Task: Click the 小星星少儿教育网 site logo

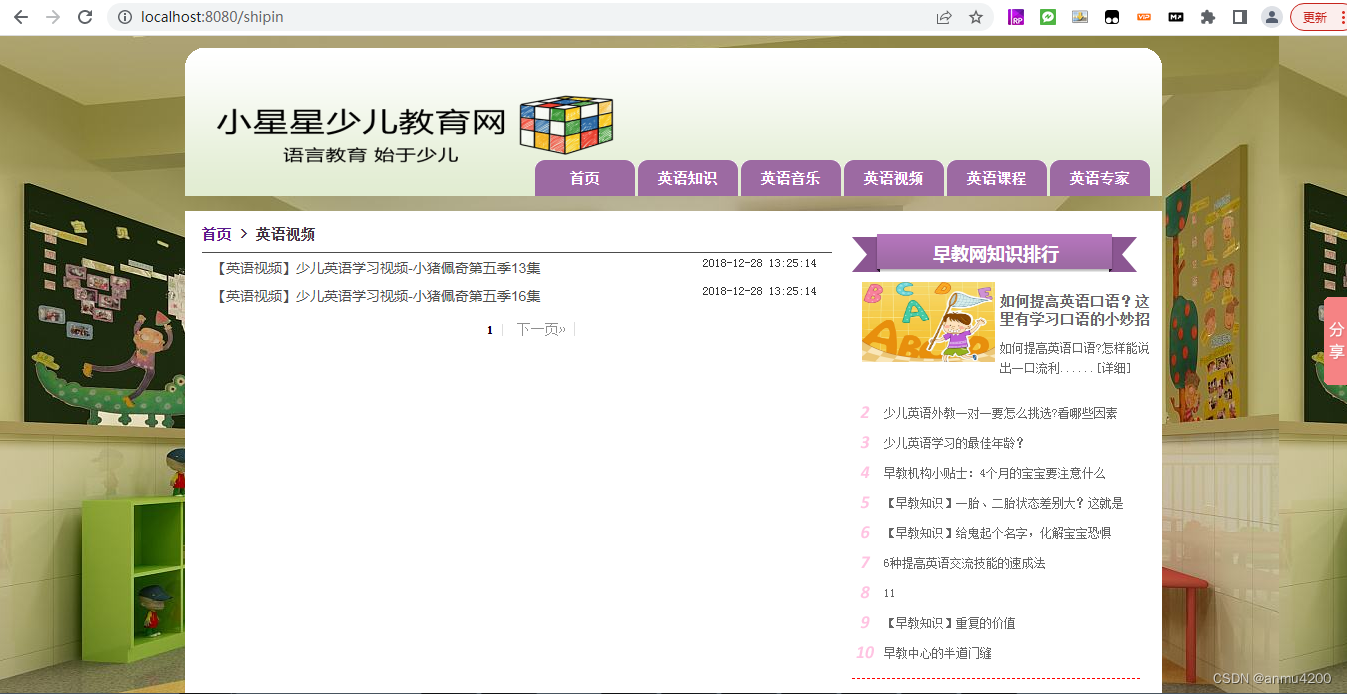Action: point(361,123)
